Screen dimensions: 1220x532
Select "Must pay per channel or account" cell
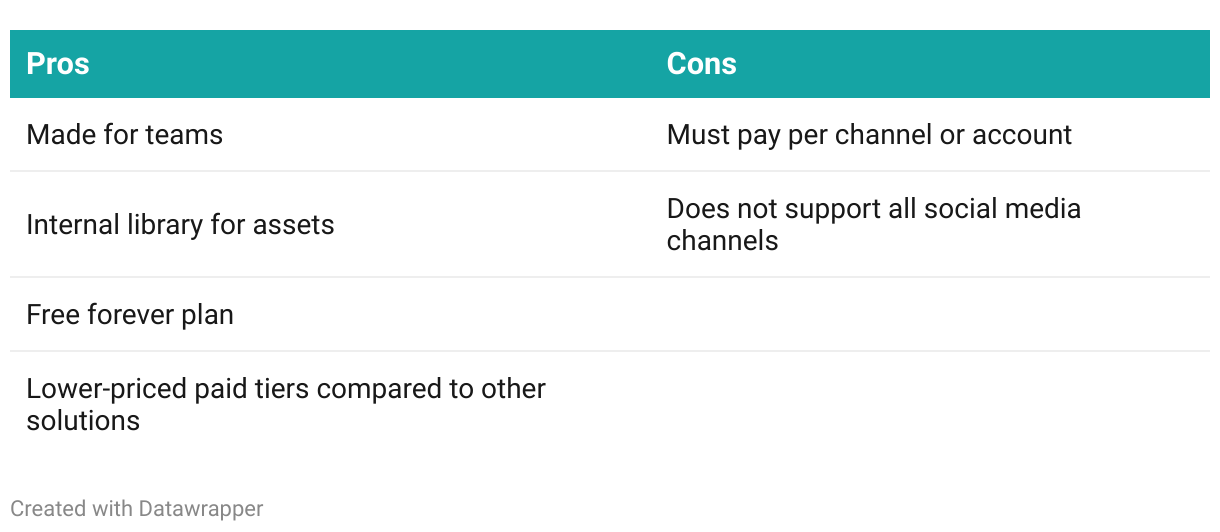click(869, 135)
